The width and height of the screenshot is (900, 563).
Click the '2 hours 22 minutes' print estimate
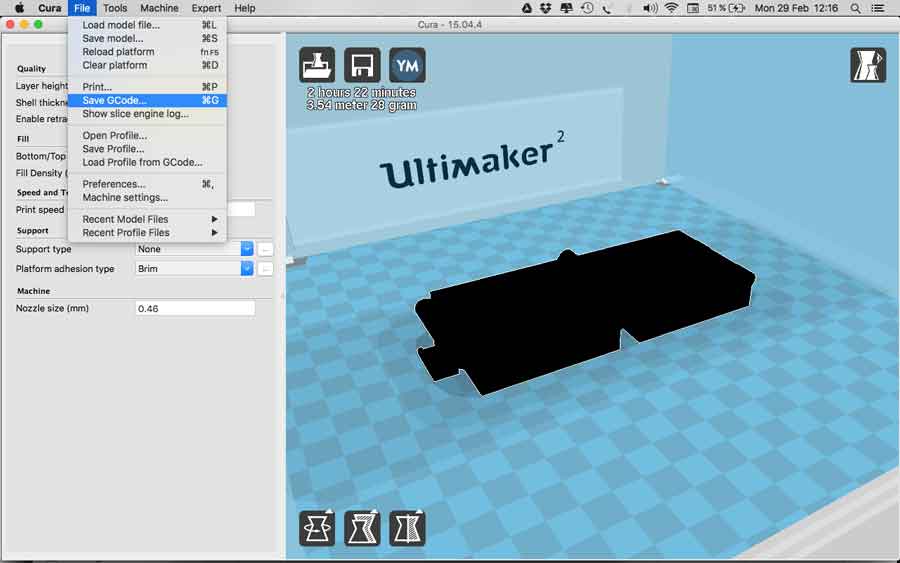click(x=362, y=92)
